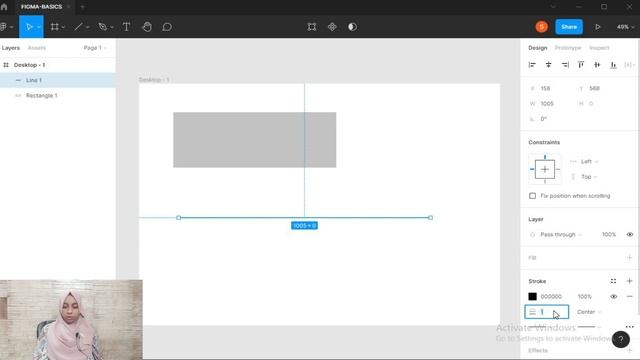Screen dimensions: 640x360
Task: Select the Comment tool
Action: pyautogui.click(x=167, y=27)
